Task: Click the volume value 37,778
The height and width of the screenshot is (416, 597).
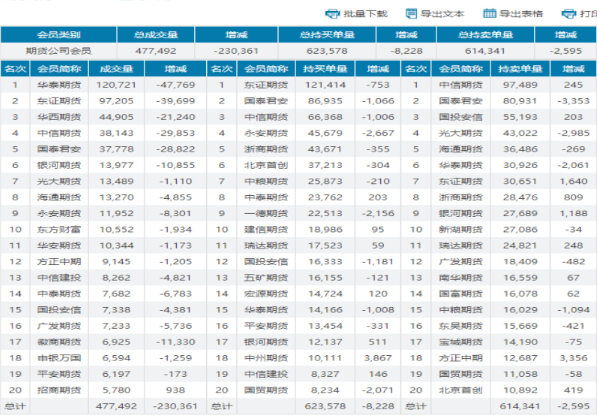Action: pyautogui.click(x=117, y=149)
